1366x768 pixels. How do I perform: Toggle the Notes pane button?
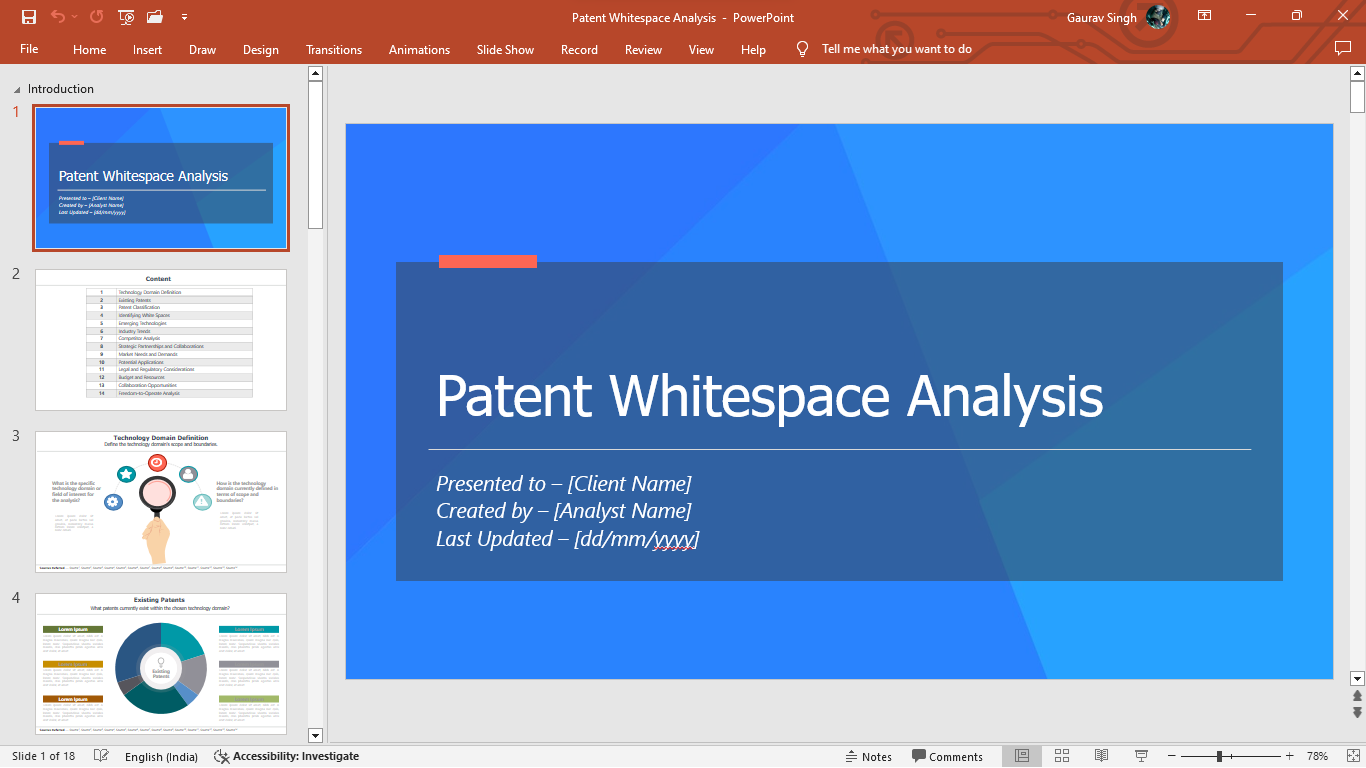(868, 756)
